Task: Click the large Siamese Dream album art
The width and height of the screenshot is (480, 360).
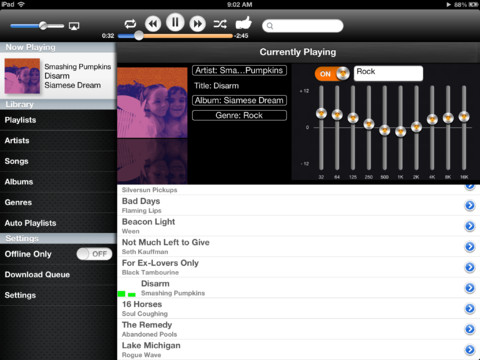Action: [x=152, y=103]
